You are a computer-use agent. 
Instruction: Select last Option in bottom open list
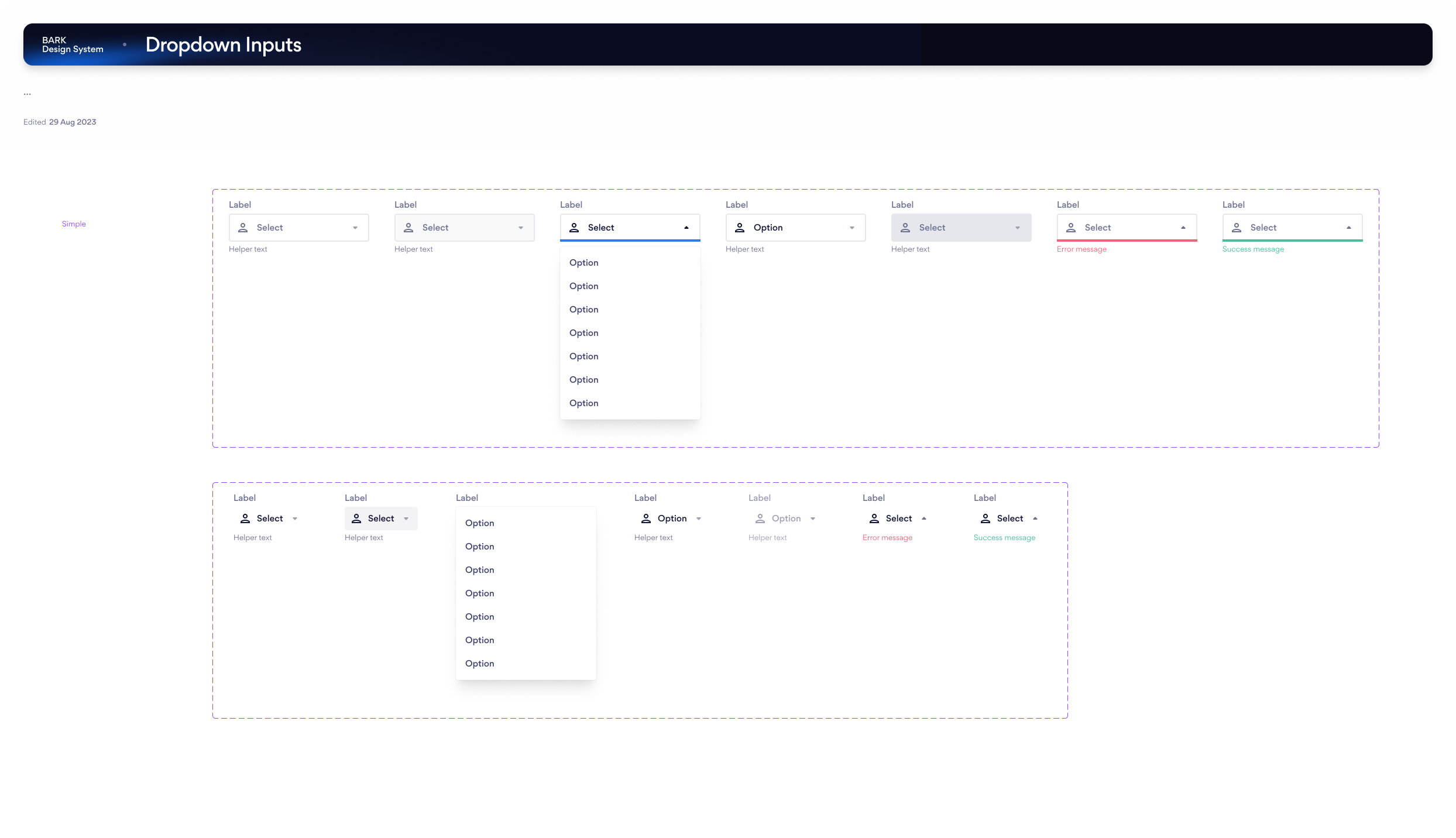[480, 664]
